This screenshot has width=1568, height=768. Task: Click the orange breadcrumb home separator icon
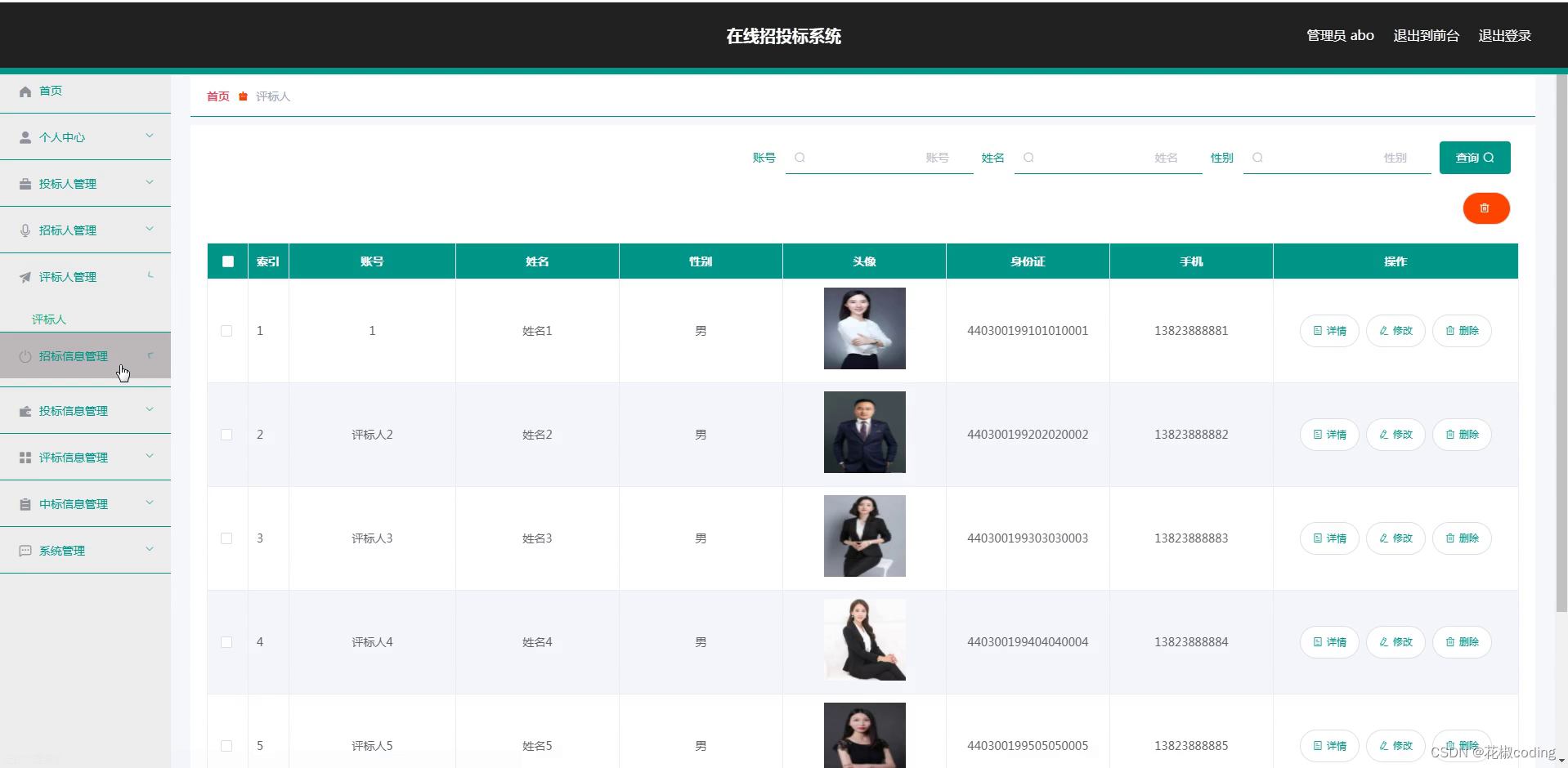tap(243, 96)
